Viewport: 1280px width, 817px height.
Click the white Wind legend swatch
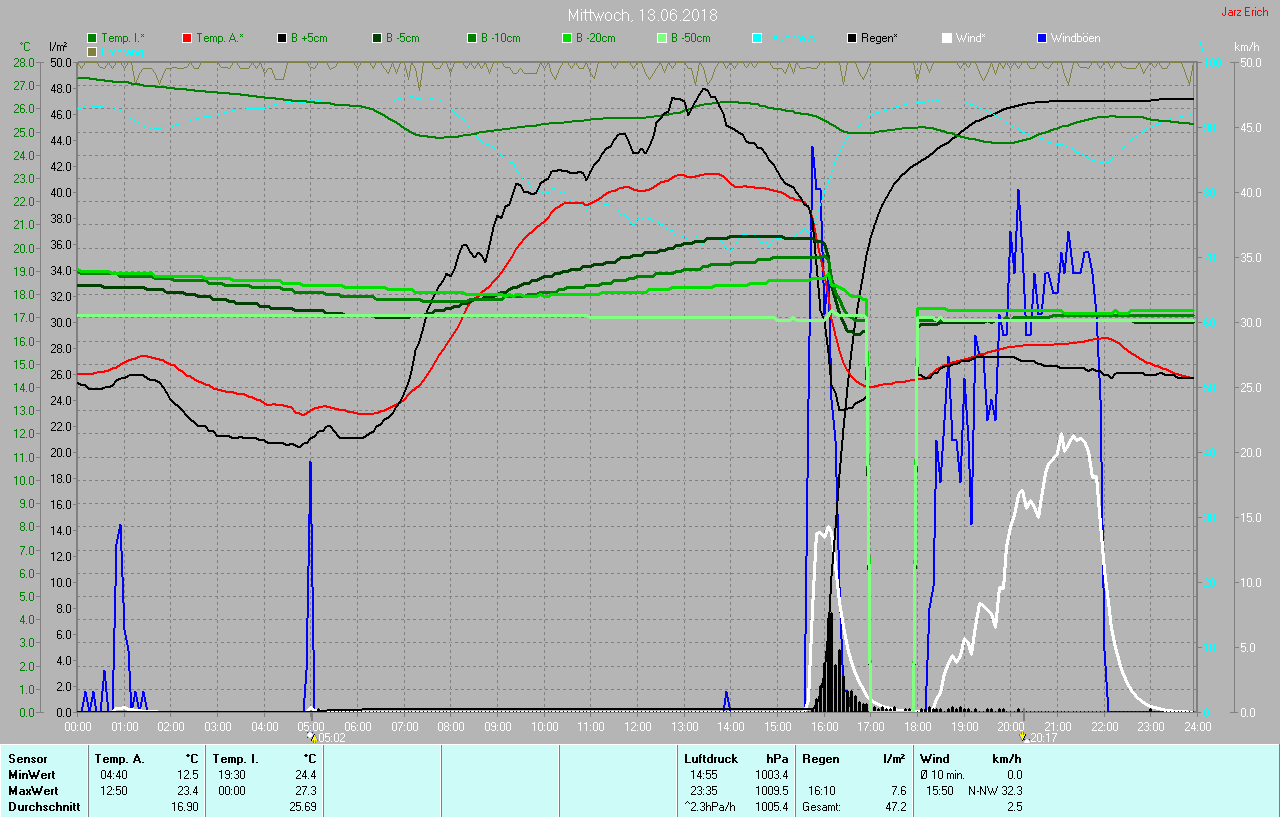947,38
